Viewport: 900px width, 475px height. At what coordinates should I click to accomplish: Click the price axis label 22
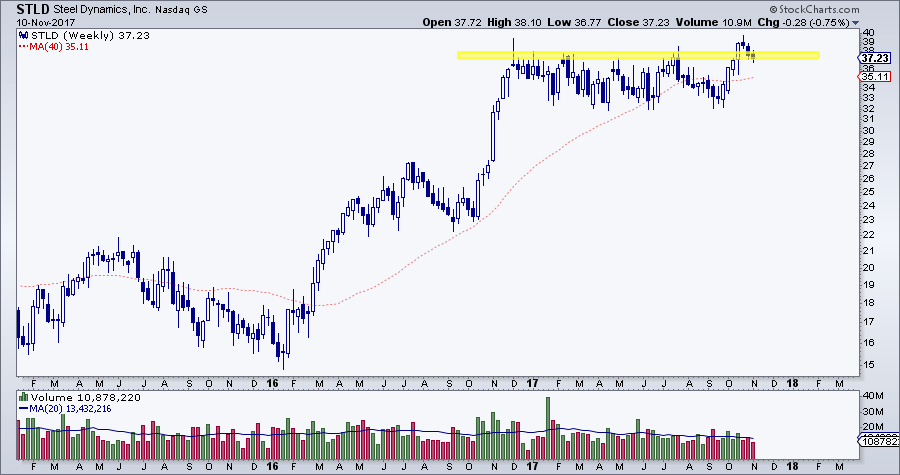867,235
